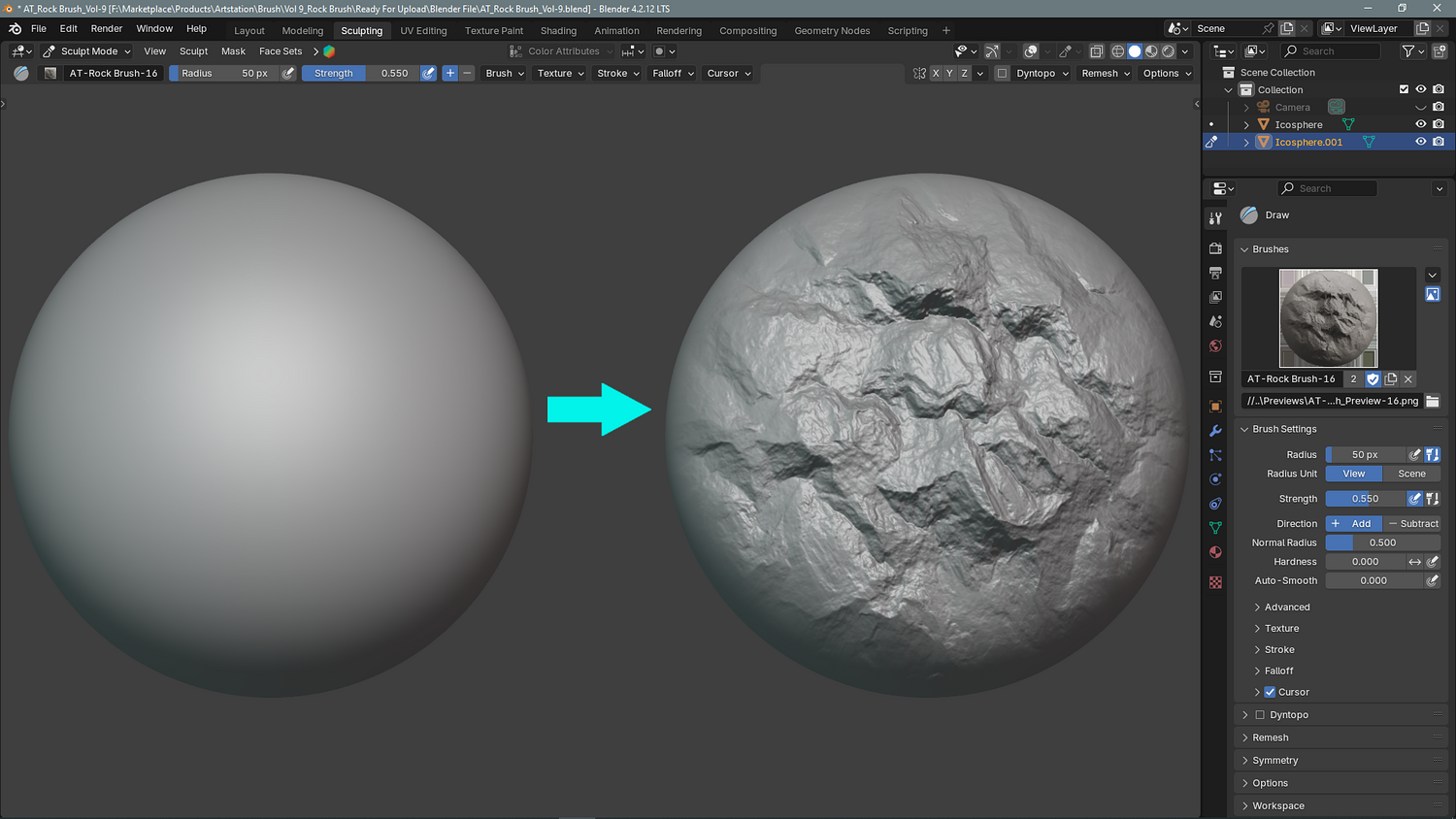Switch to the Modeling workspace tab

(303, 31)
